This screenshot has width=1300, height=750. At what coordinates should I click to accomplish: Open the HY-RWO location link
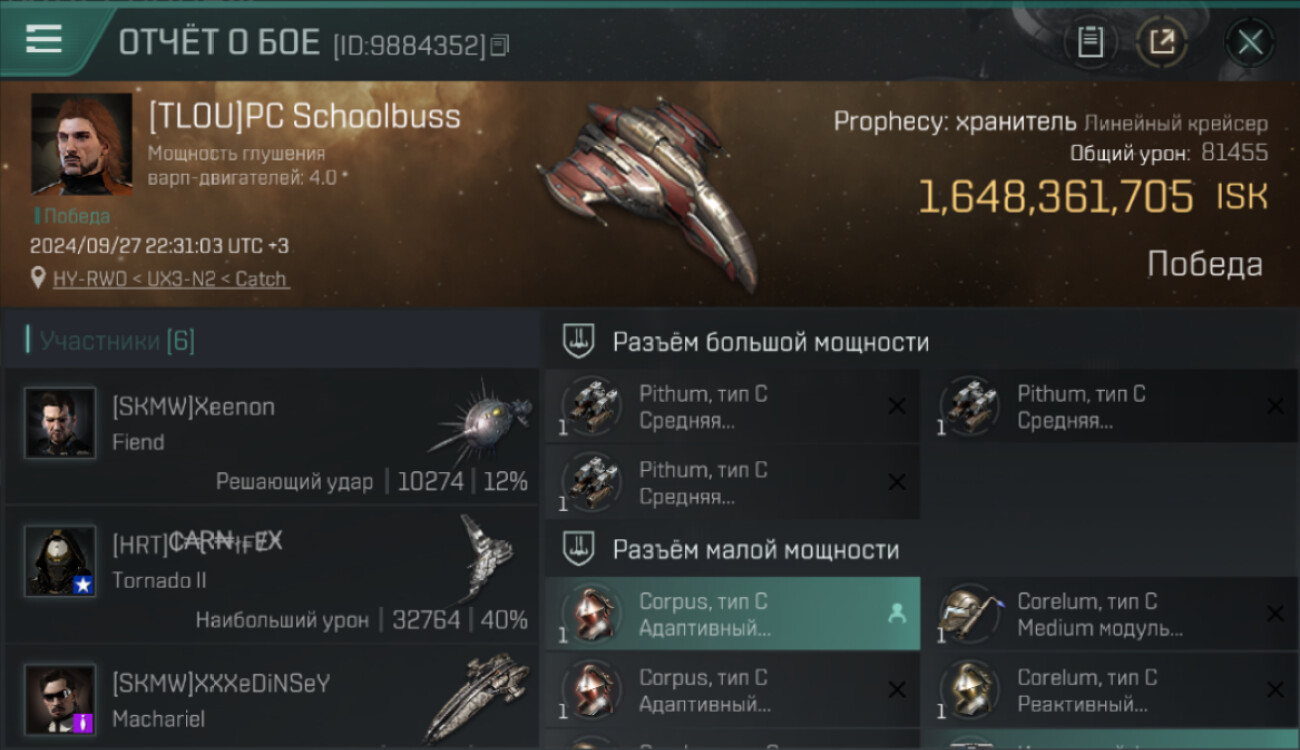tap(171, 279)
